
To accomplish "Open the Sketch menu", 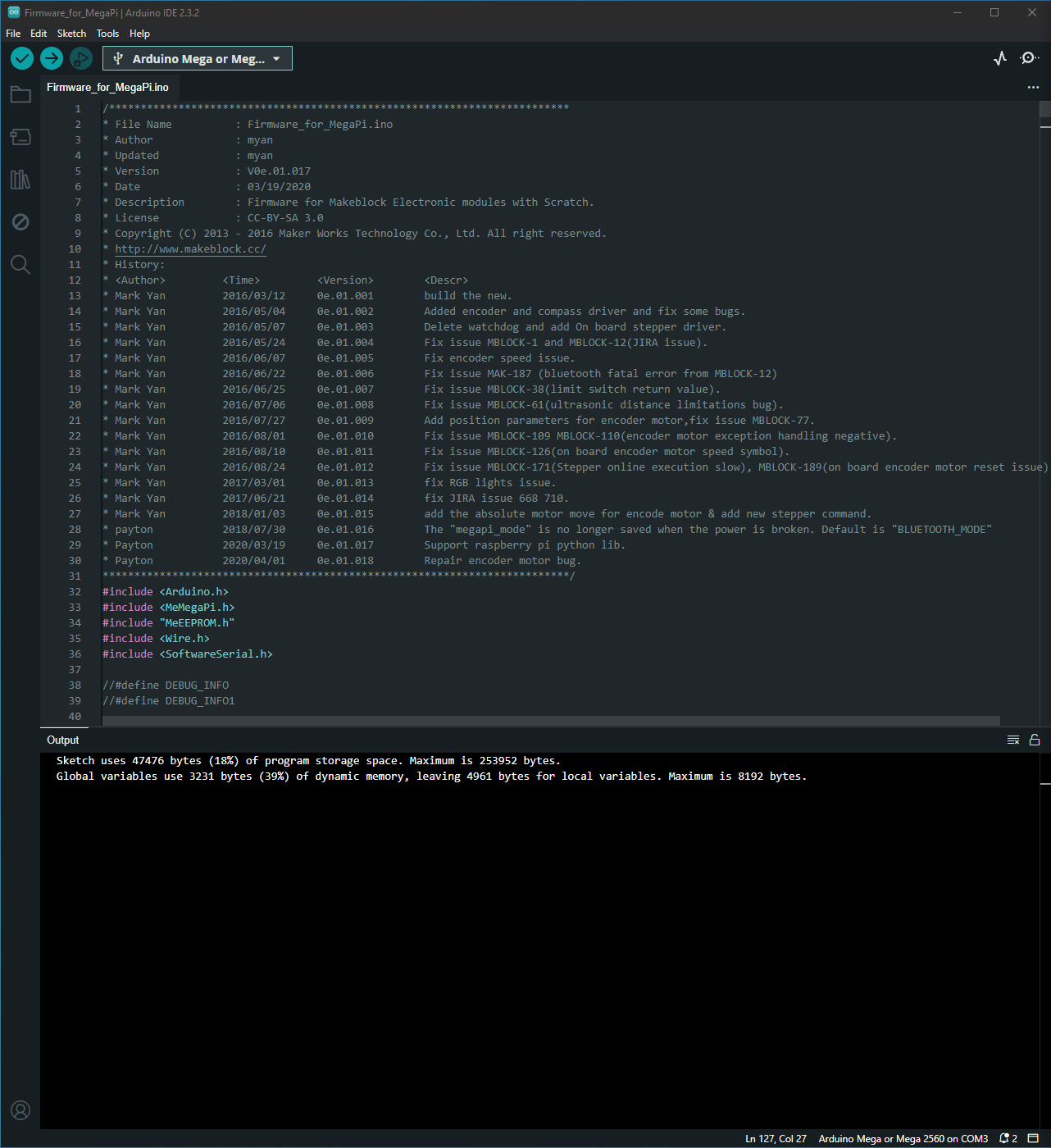I will (x=71, y=34).
